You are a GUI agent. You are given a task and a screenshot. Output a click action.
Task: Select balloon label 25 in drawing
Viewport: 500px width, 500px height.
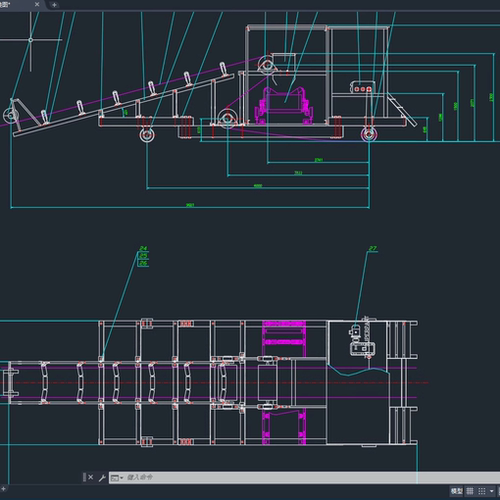143,256
